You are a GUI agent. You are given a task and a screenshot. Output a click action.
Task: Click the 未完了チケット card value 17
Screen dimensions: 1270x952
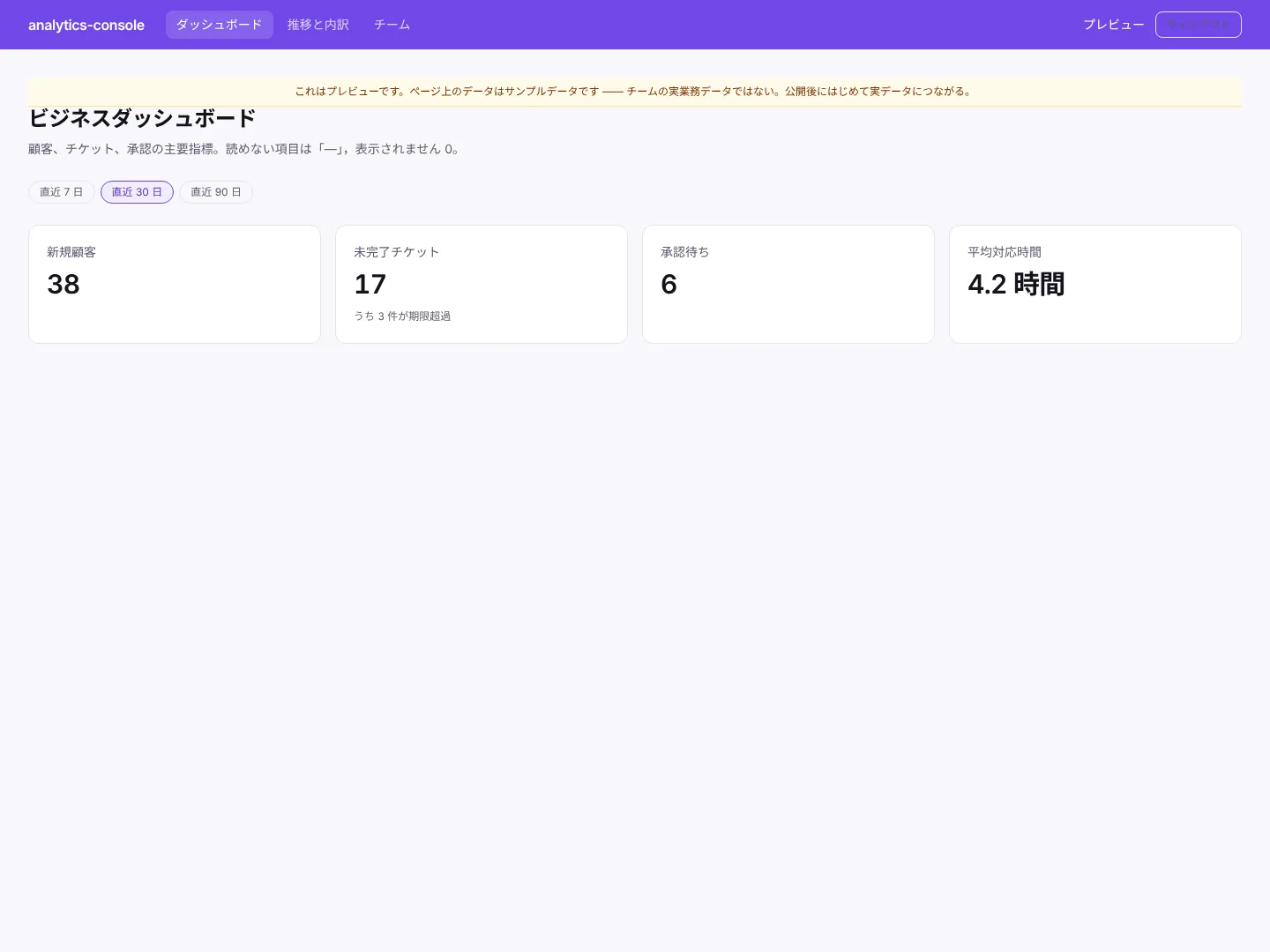pos(370,284)
